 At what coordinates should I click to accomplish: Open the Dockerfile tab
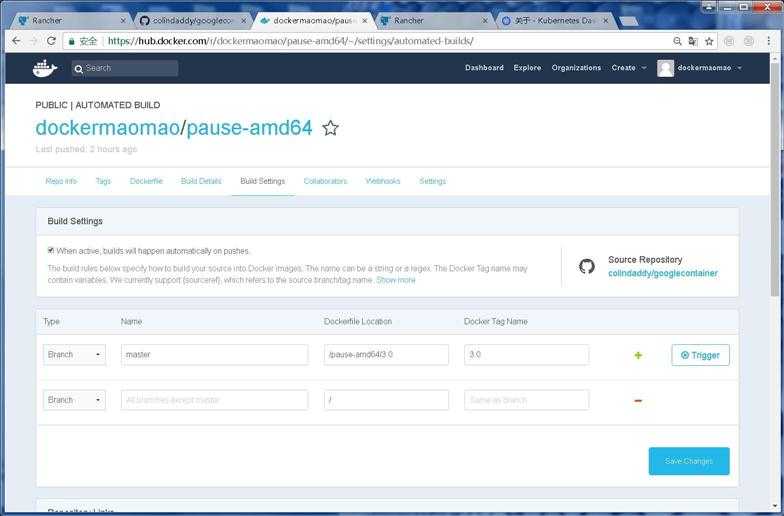click(146, 181)
